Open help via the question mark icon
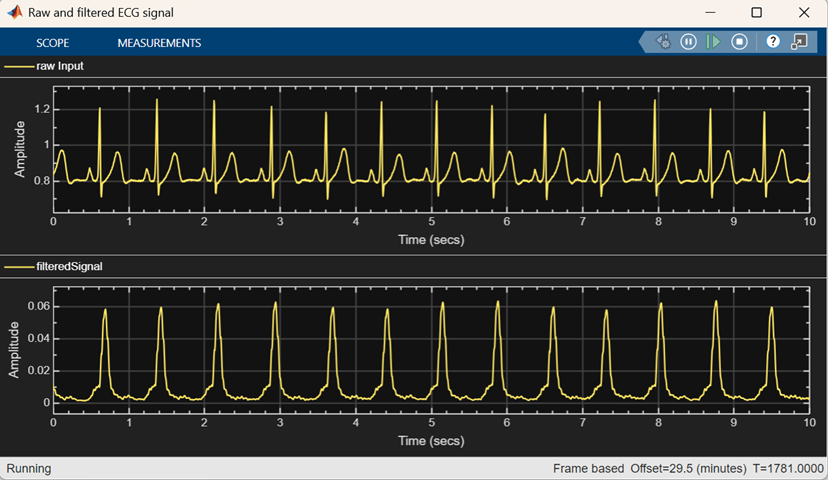The height and width of the screenshot is (480, 828). click(773, 42)
